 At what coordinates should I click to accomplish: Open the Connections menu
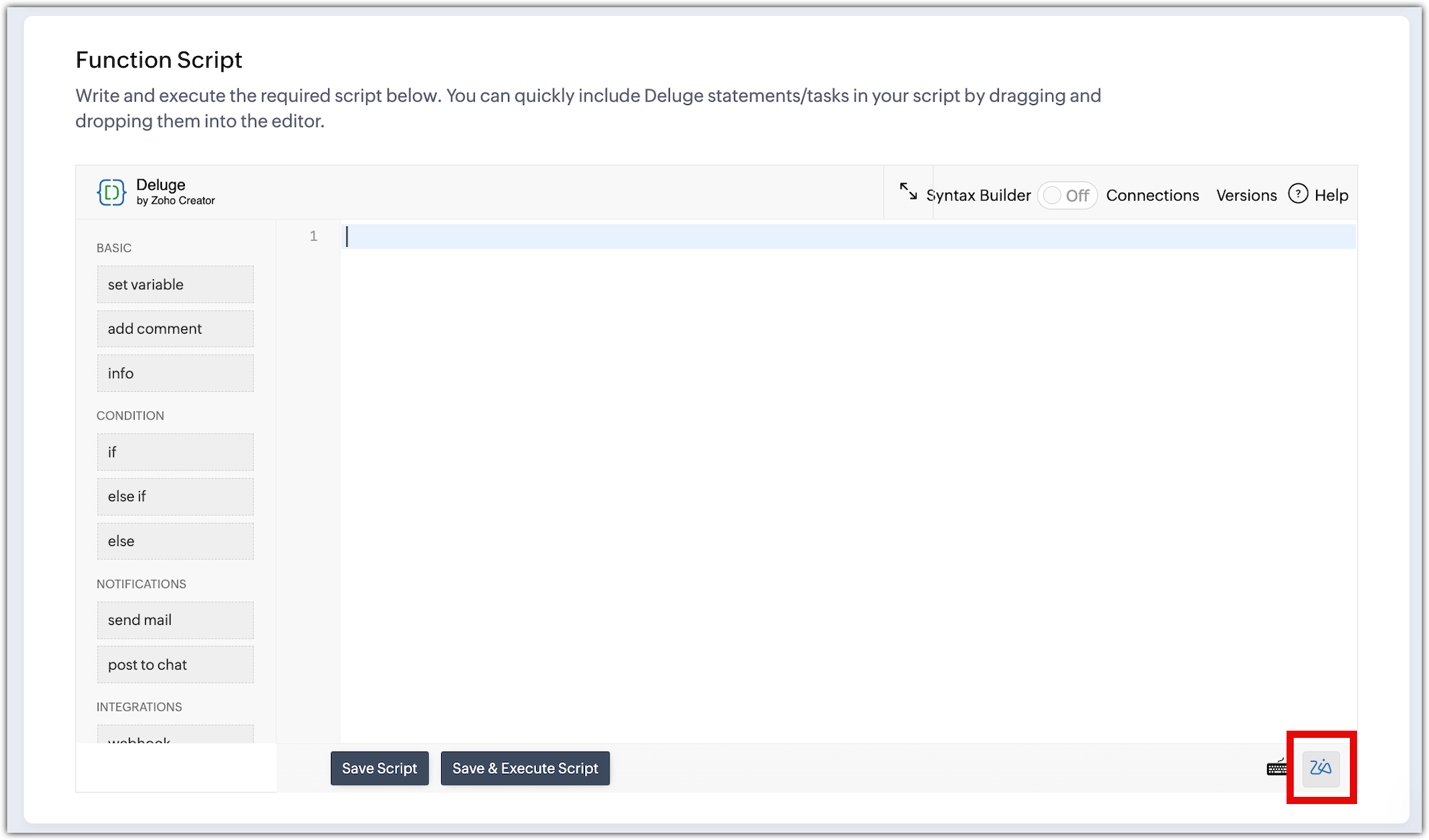(1152, 196)
